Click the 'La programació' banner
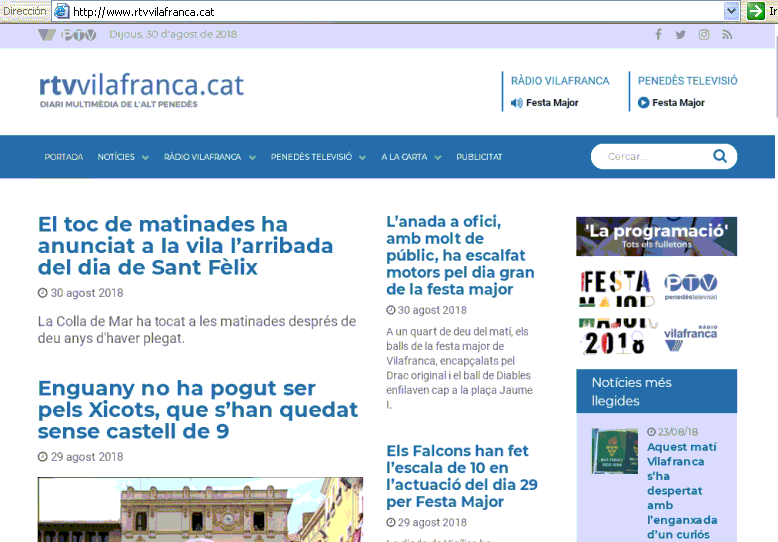 click(656, 236)
